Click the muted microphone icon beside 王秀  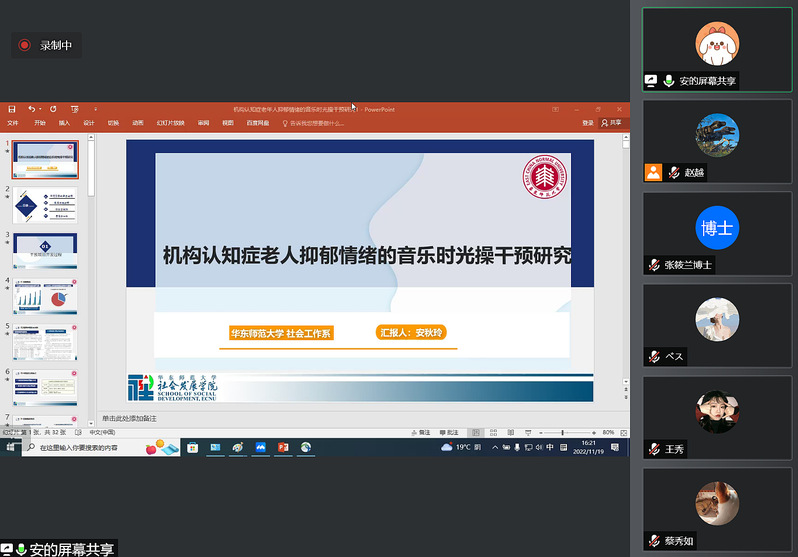[x=654, y=449]
